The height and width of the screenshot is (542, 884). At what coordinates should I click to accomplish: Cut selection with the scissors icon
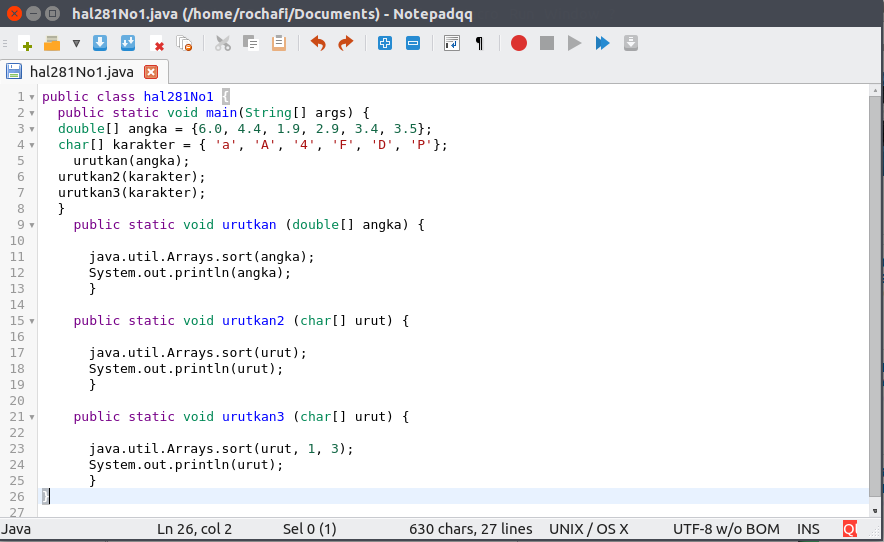[223, 43]
